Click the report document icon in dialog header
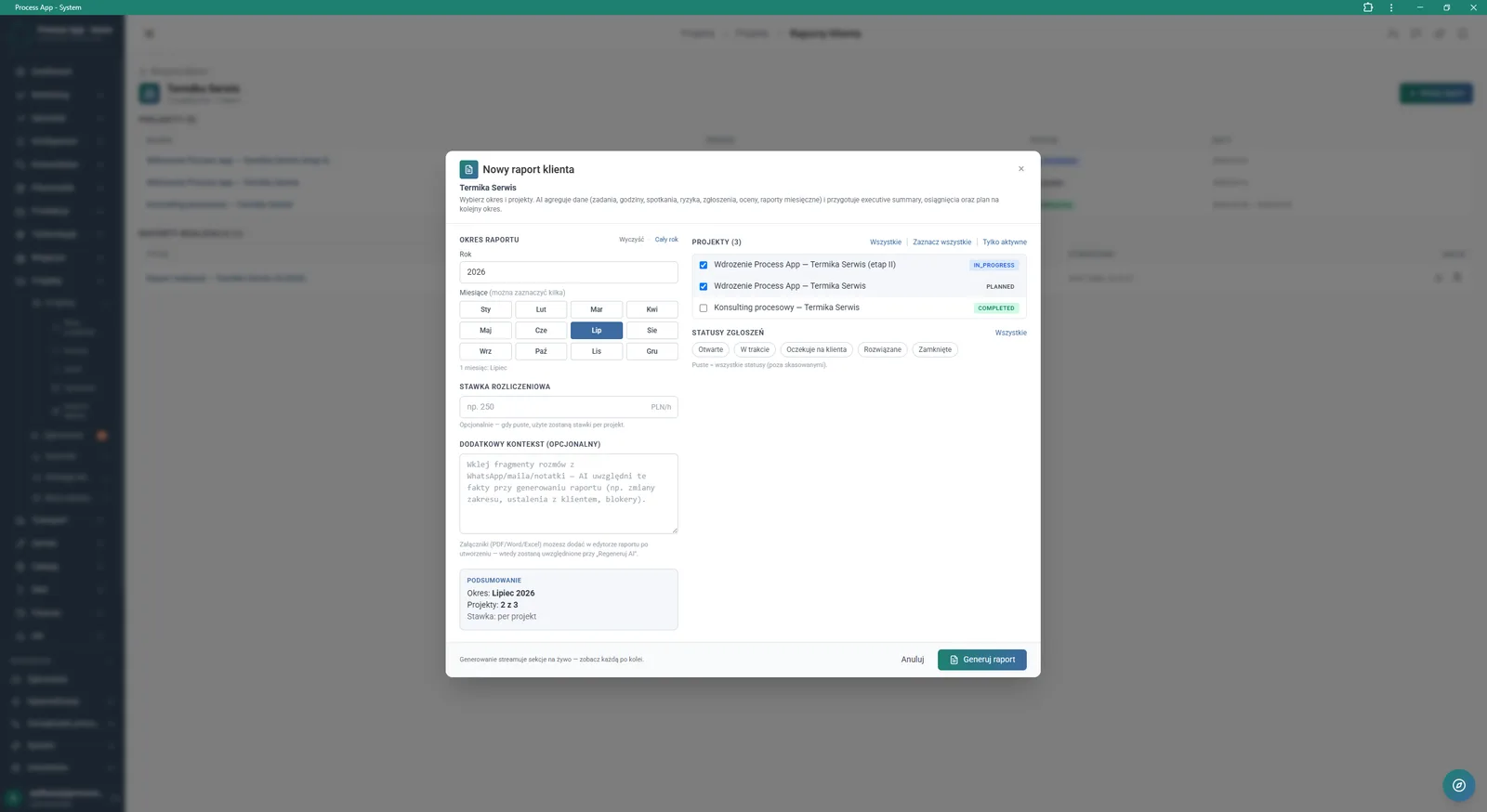 (x=468, y=169)
